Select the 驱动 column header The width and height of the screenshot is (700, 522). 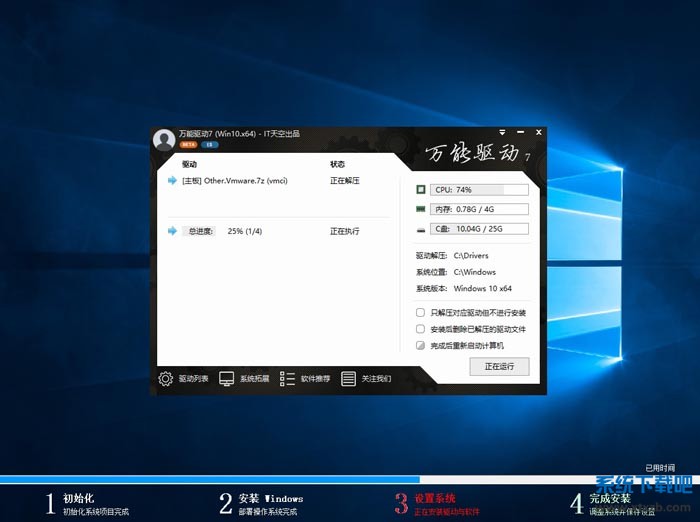tap(190, 164)
